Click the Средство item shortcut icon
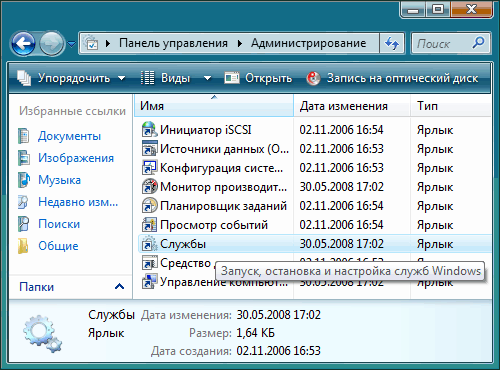The width and height of the screenshot is (500, 370). (149, 263)
